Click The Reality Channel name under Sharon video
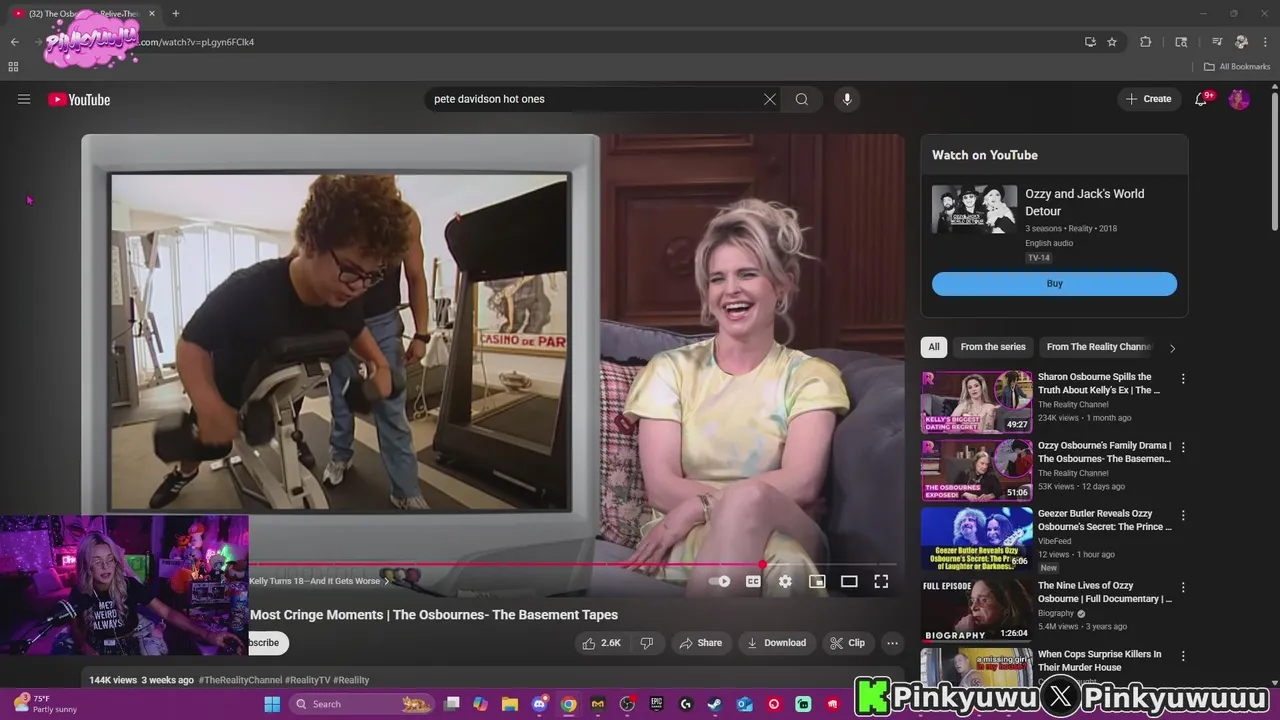This screenshot has height=720, width=1280. 1073,405
